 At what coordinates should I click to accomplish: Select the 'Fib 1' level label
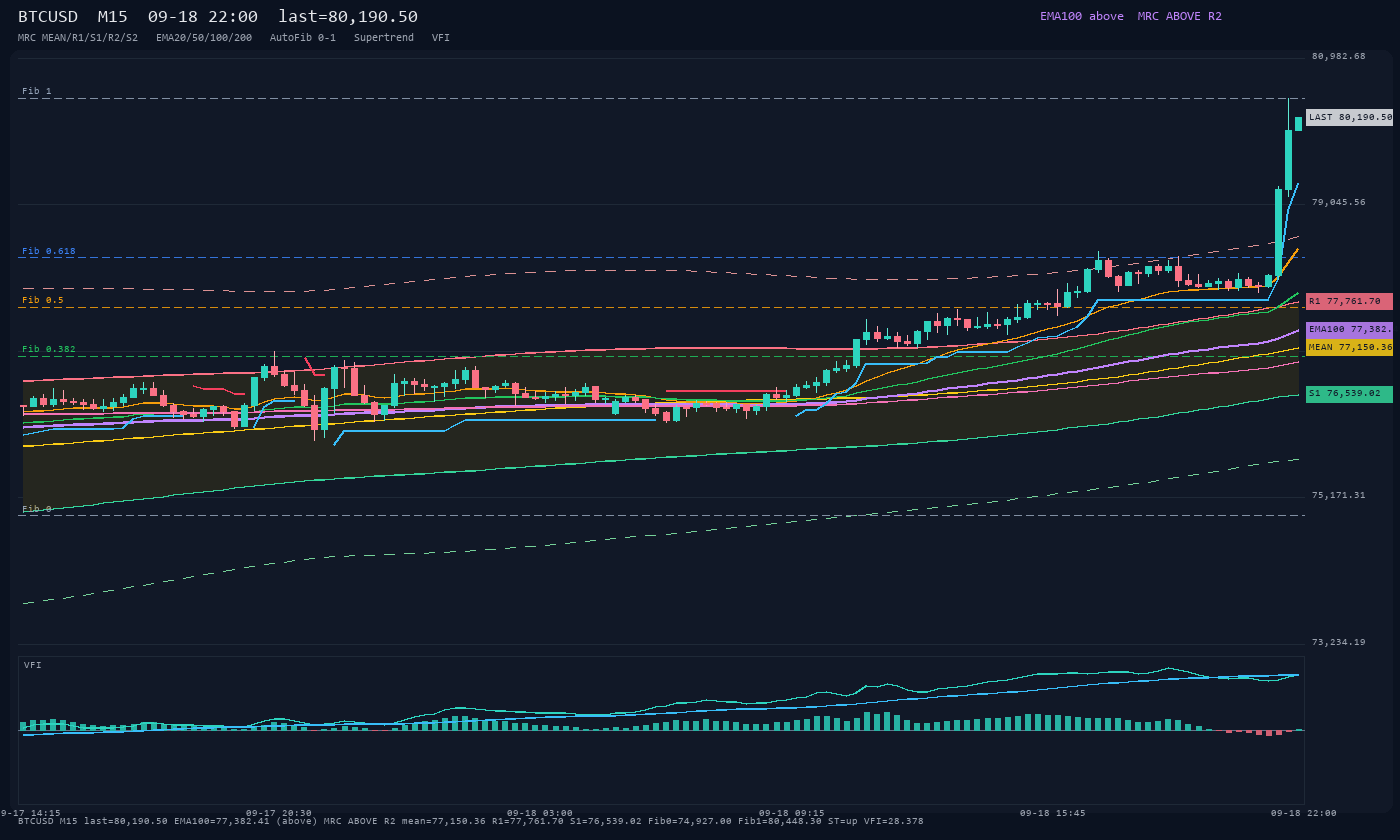[x=37, y=91]
